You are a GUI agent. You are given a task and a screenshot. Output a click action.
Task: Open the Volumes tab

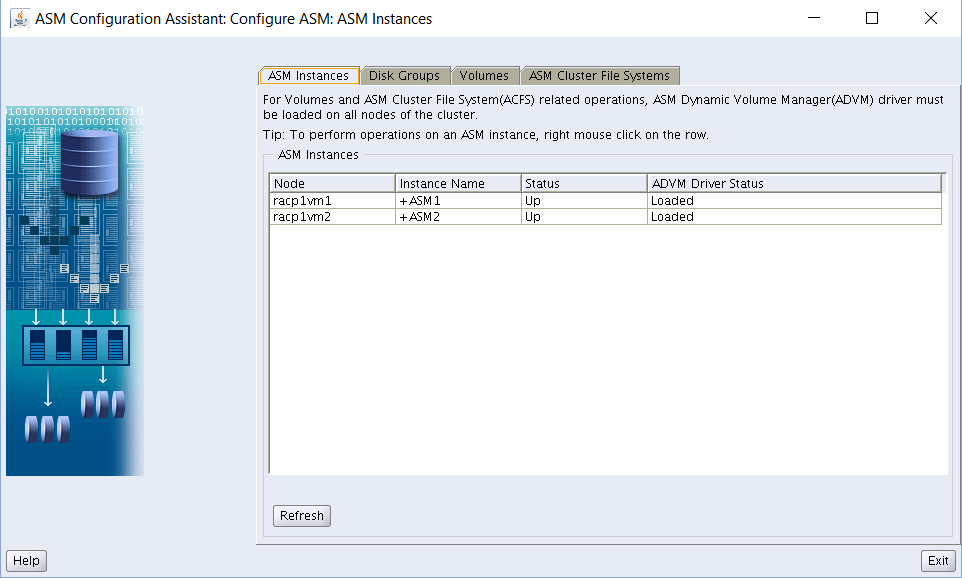tap(484, 76)
